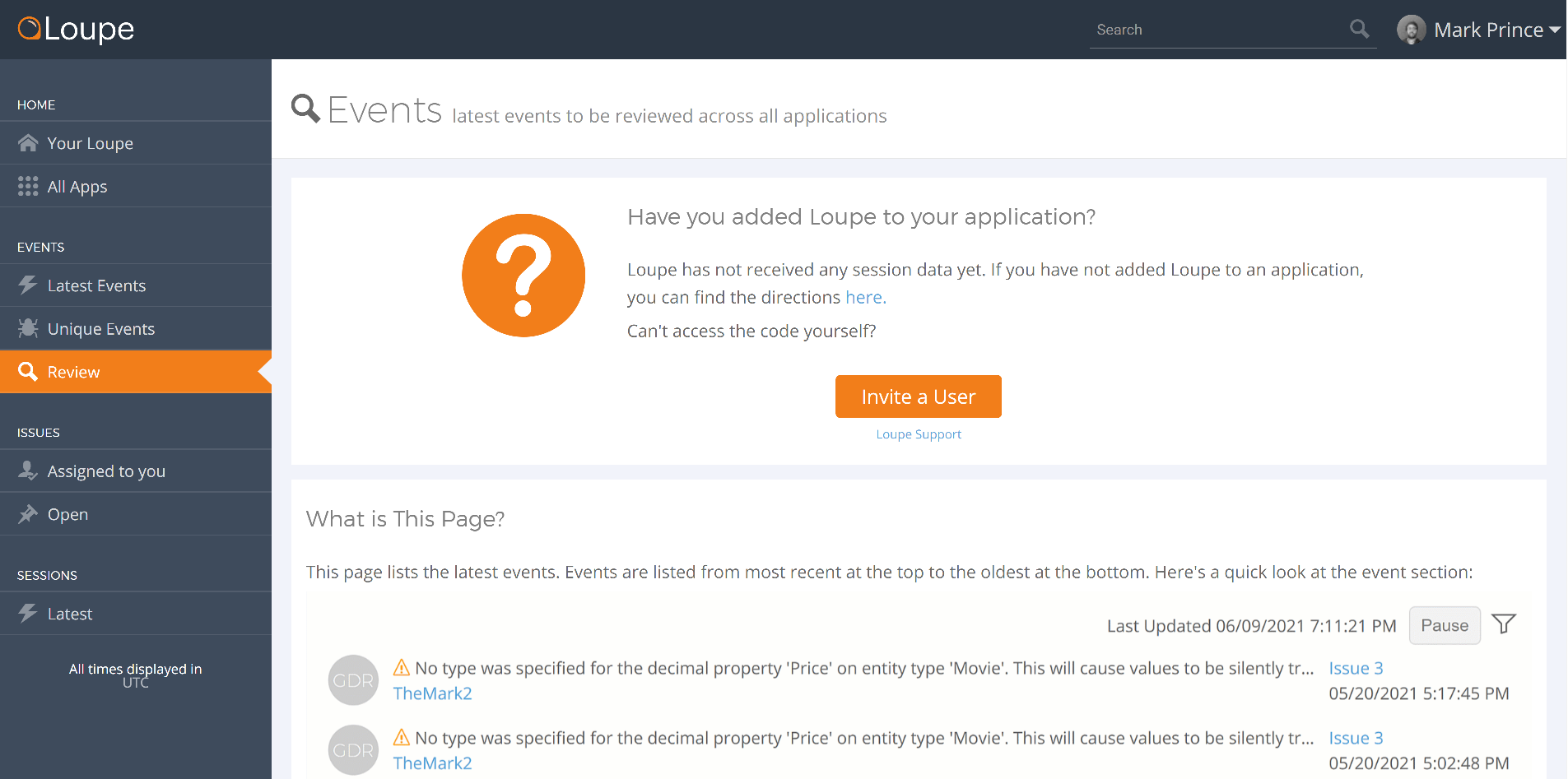The width and height of the screenshot is (1568, 779).
Task: Open the Loupe Support link
Action: click(x=919, y=434)
